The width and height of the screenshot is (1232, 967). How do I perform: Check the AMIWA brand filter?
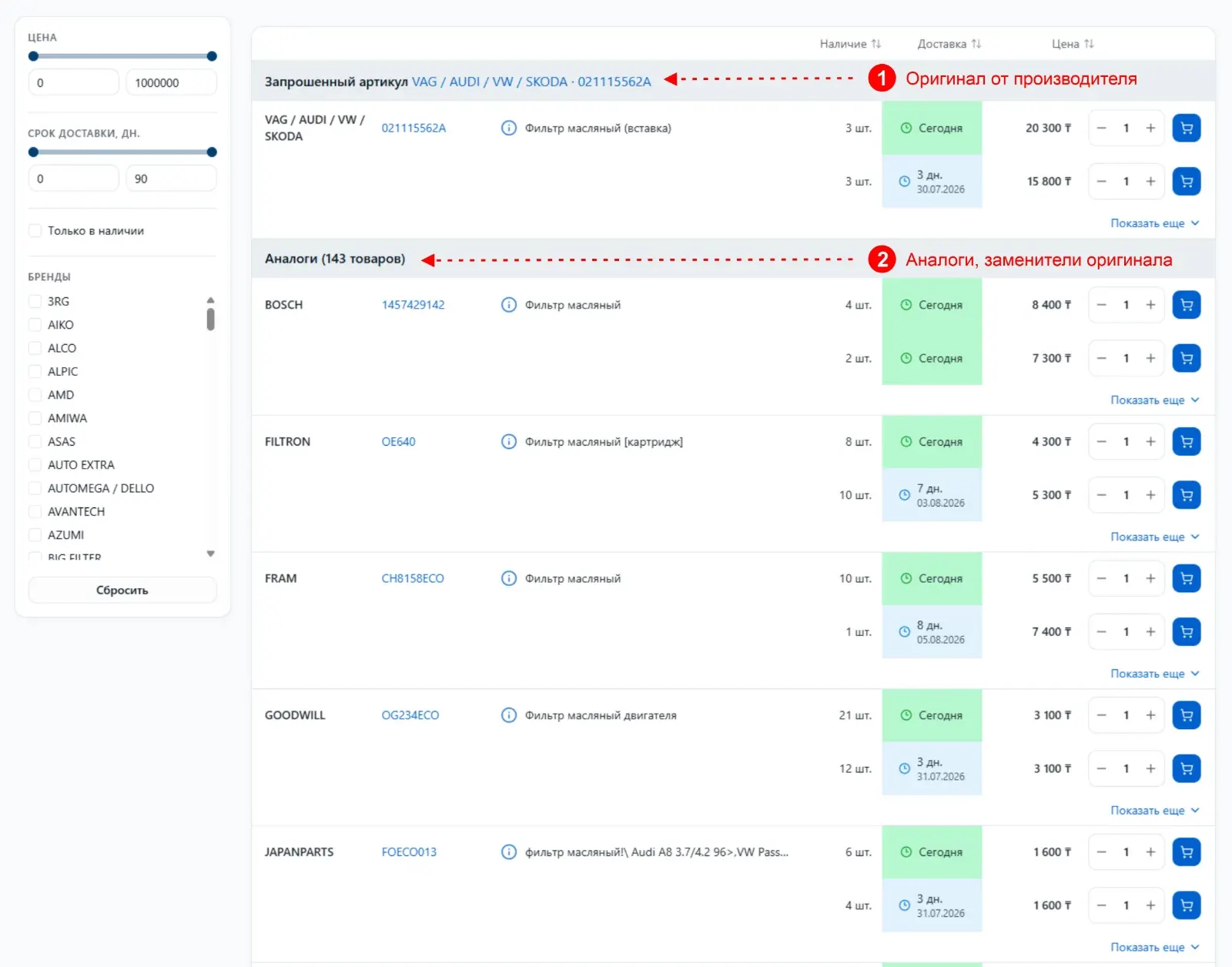[35, 418]
